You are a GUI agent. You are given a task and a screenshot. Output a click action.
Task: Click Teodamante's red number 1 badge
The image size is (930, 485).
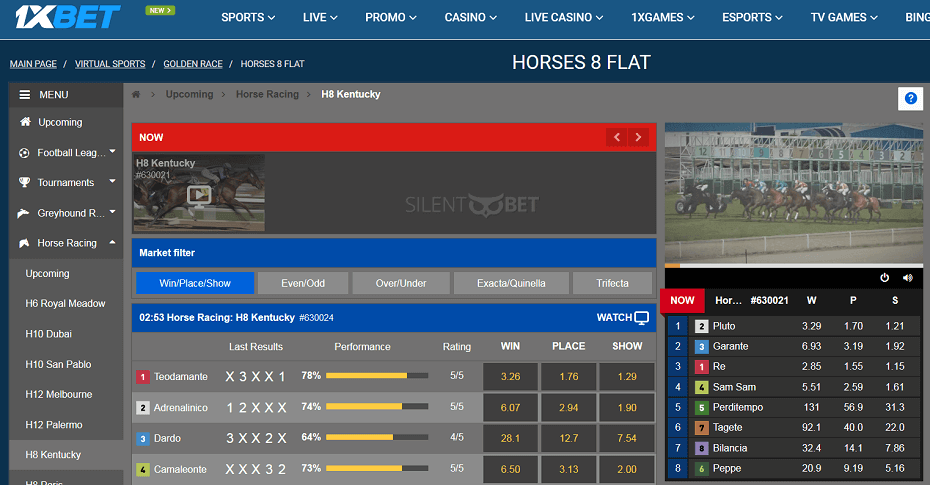click(x=142, y=376)
